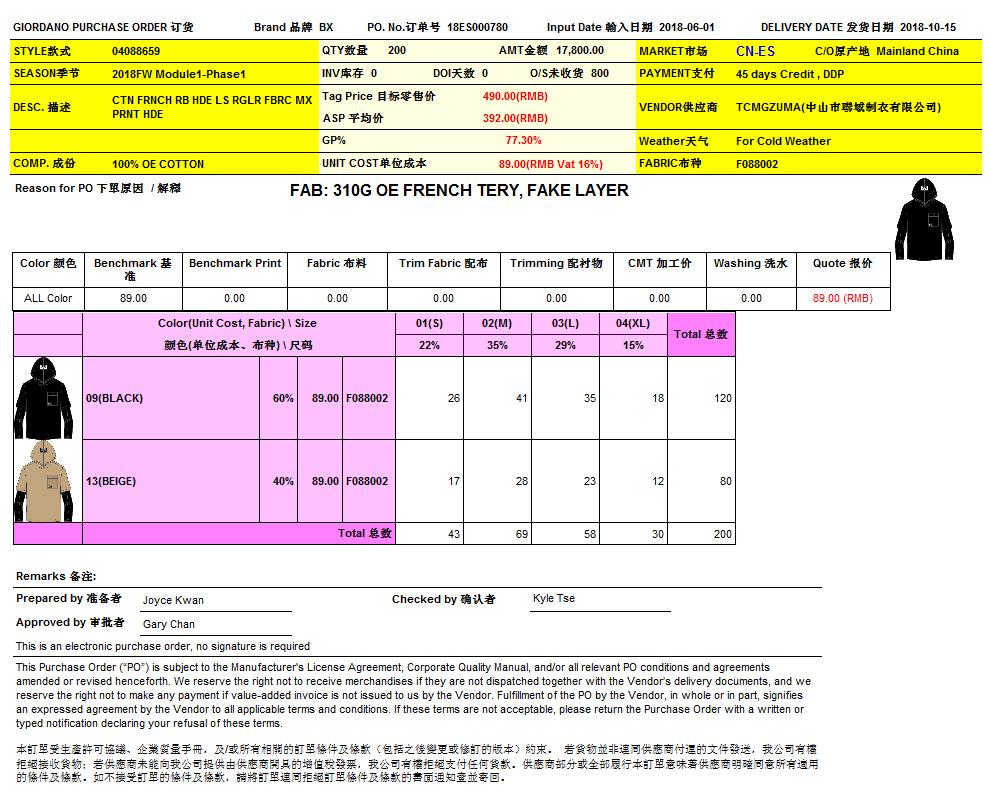Click the 01(S) size column header
Viewport: 990px width, 806px height.
[429, 324]
